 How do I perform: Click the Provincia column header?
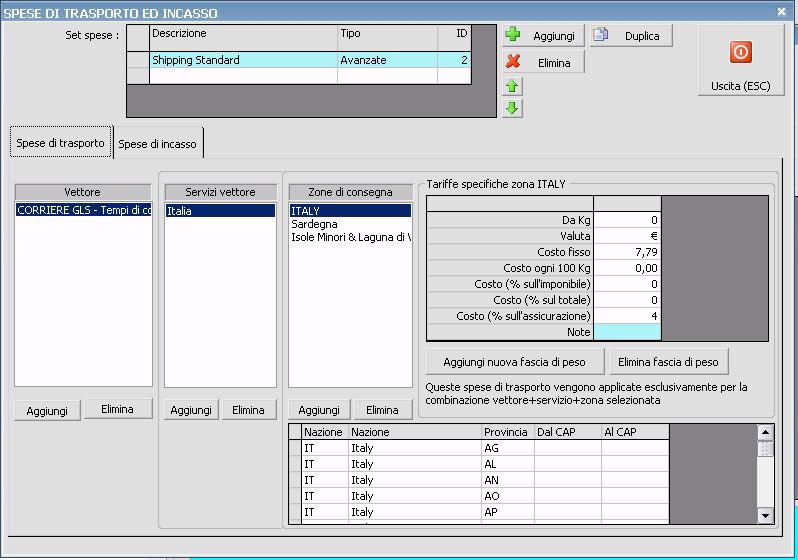click(x=507, y=432)
